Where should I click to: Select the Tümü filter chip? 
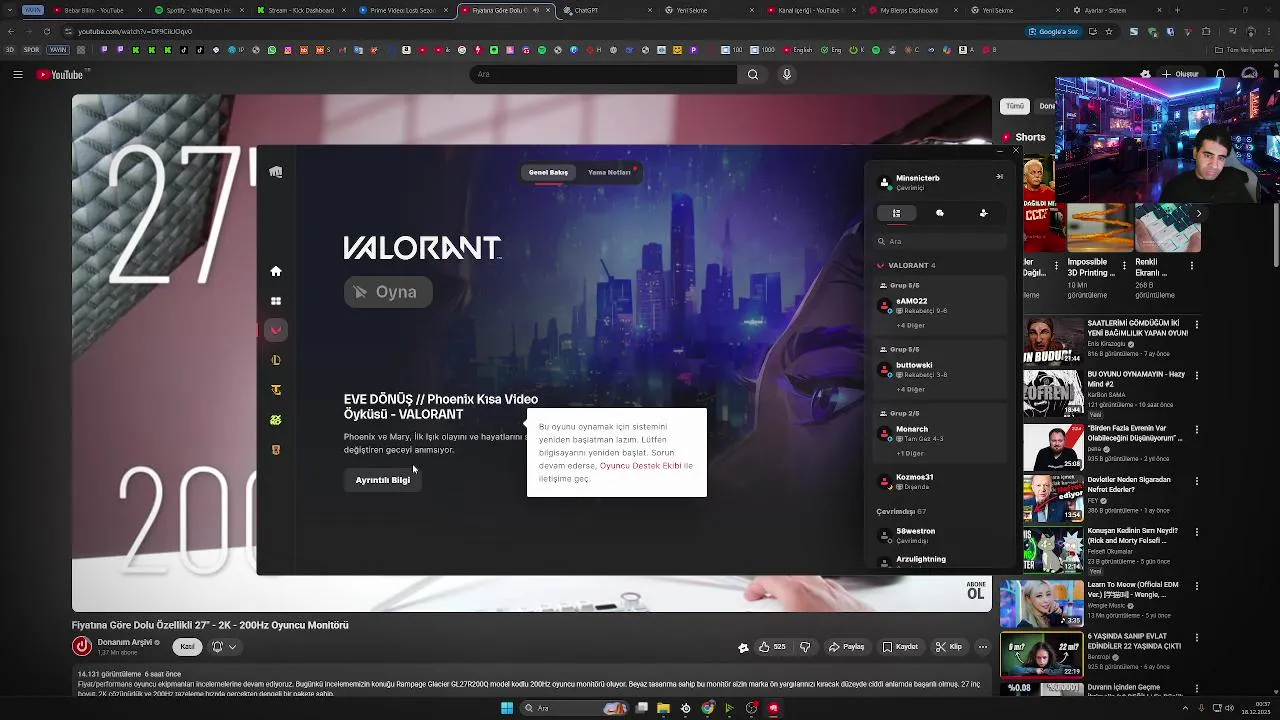click(x=1014, y=106)
